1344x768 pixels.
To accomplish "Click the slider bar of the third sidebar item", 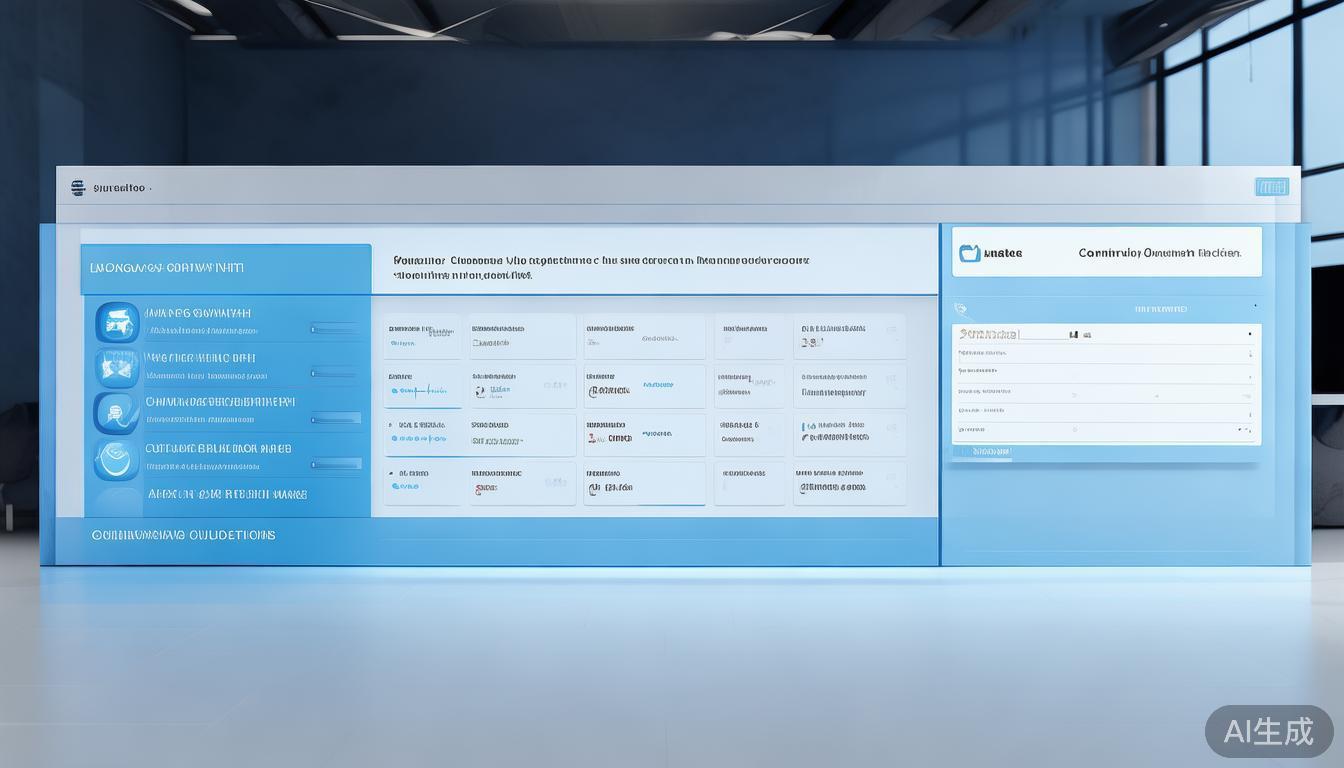I will tap(335, 418).
